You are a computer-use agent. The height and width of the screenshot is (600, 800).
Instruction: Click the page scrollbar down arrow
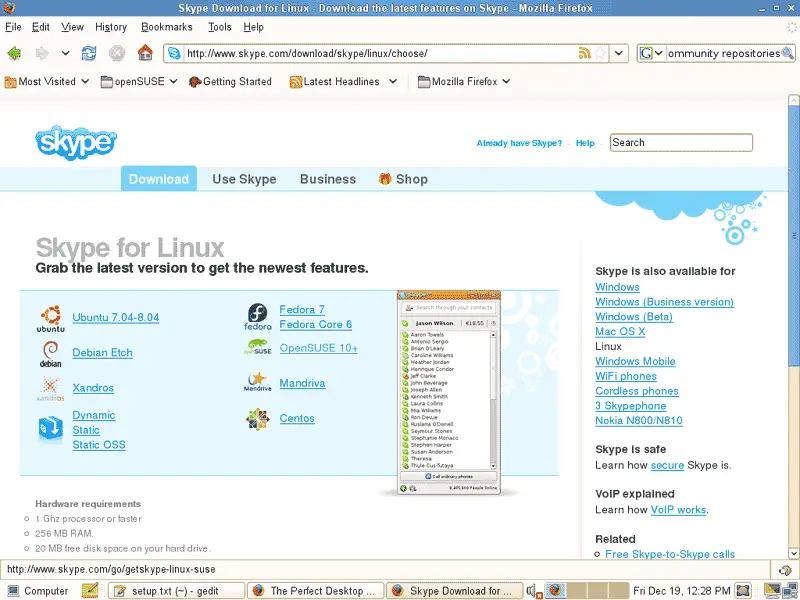(x=793, y=553)
